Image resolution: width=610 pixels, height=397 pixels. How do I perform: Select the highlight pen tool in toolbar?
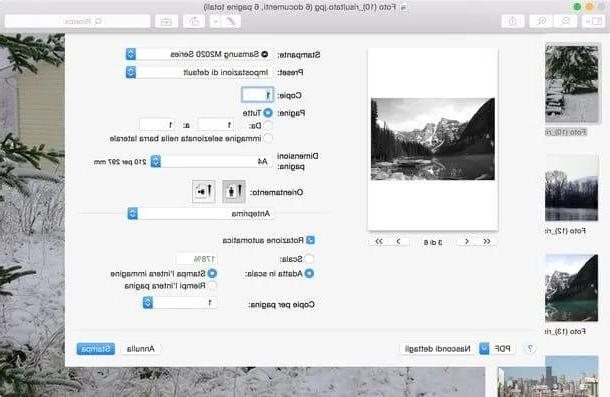pos(231,21)
